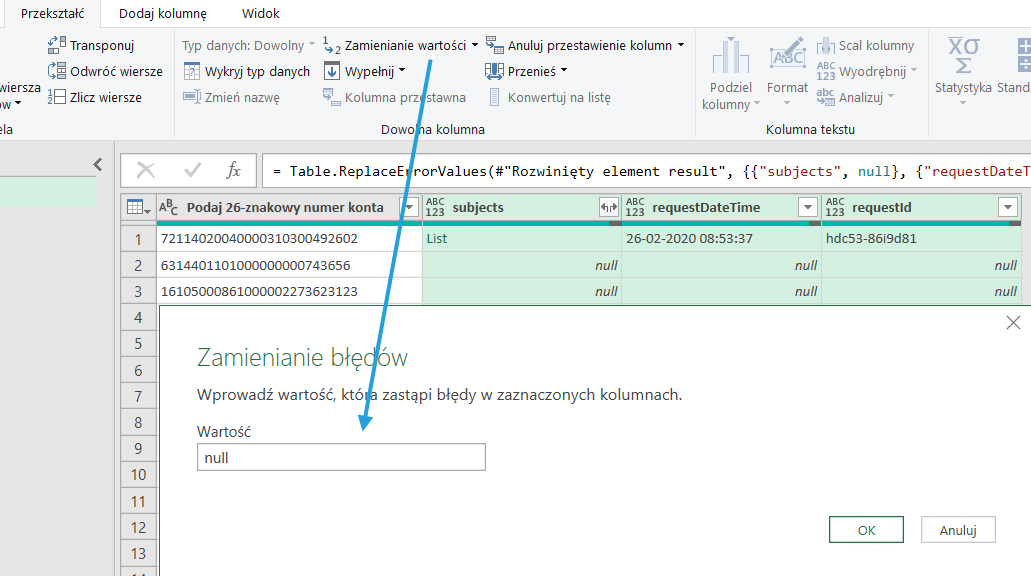
Task: Click Wykryj typ danych icon
Action: [x=193, y=71]
